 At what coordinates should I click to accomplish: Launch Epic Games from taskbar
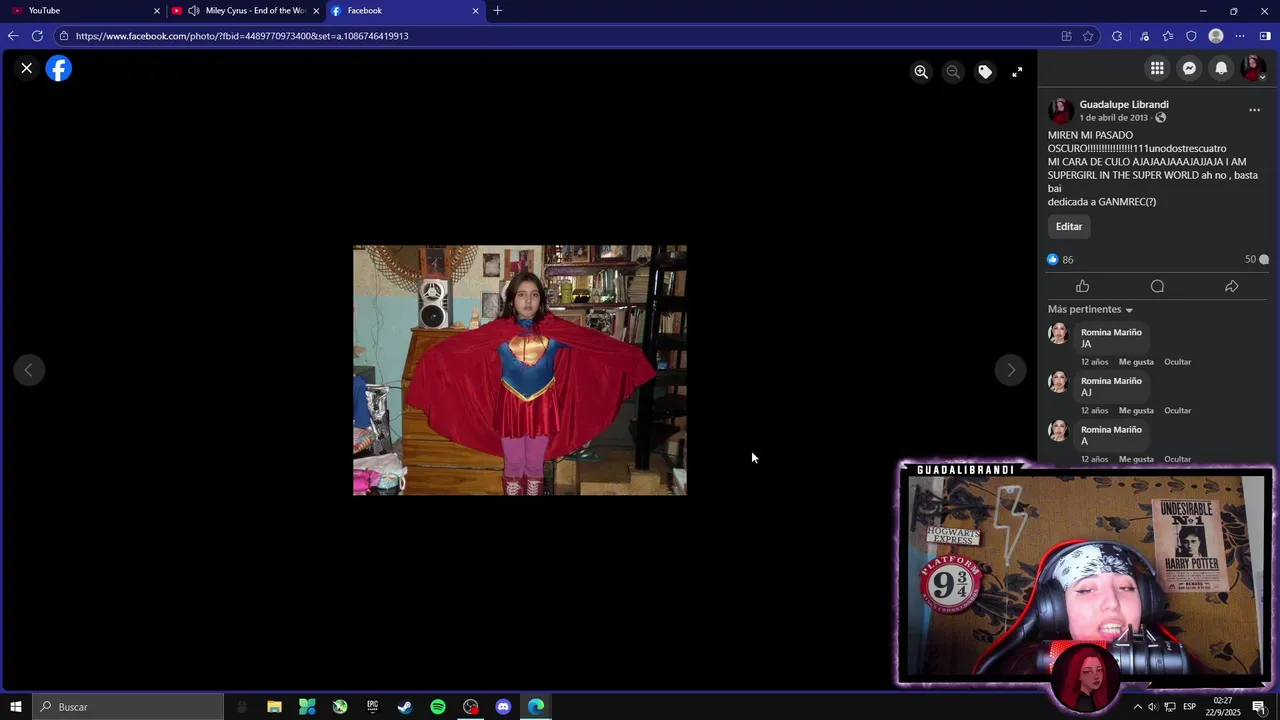pos(372,707)
